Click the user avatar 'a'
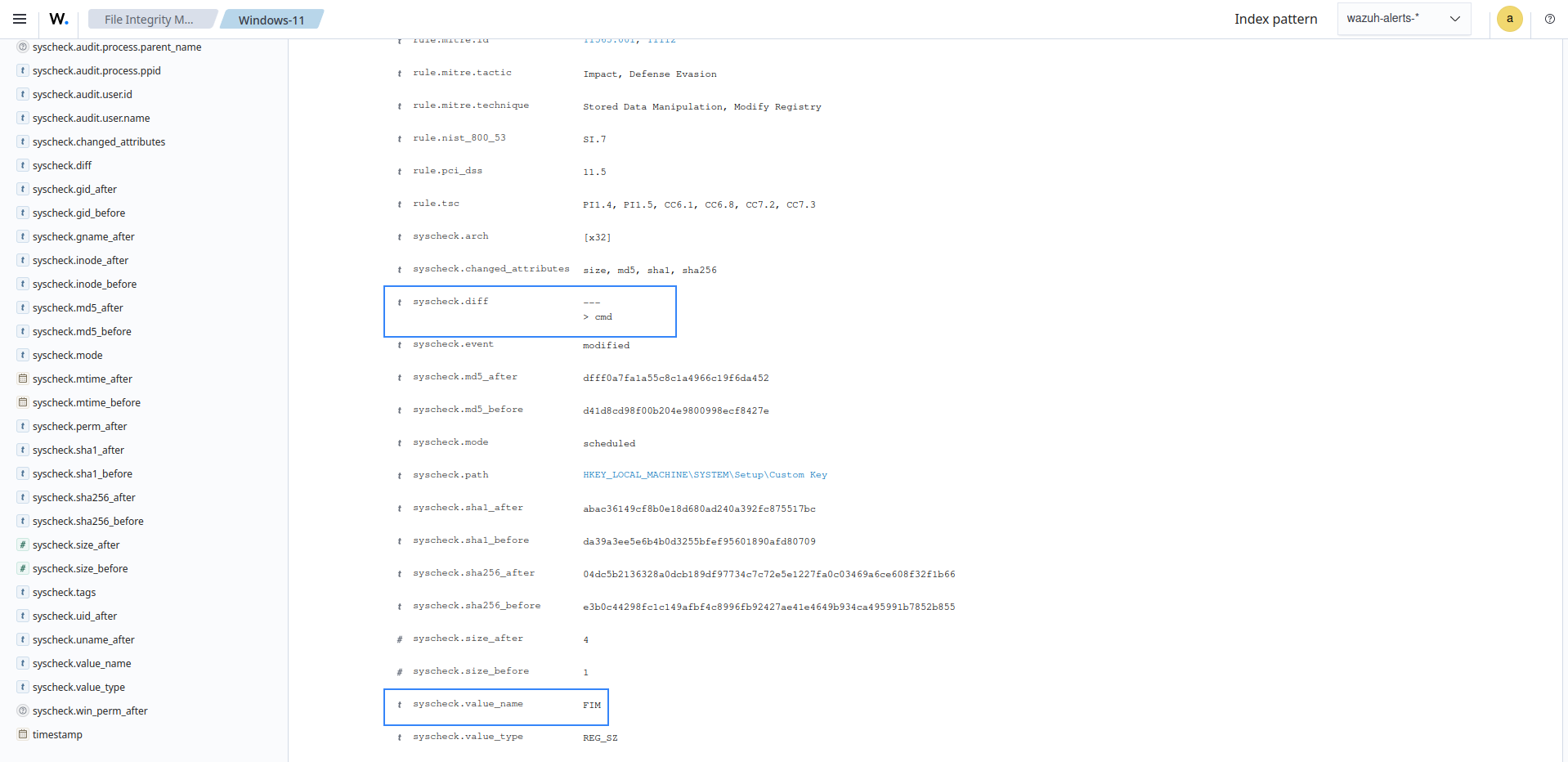The image size is (1568, 762). (1509, 19)
